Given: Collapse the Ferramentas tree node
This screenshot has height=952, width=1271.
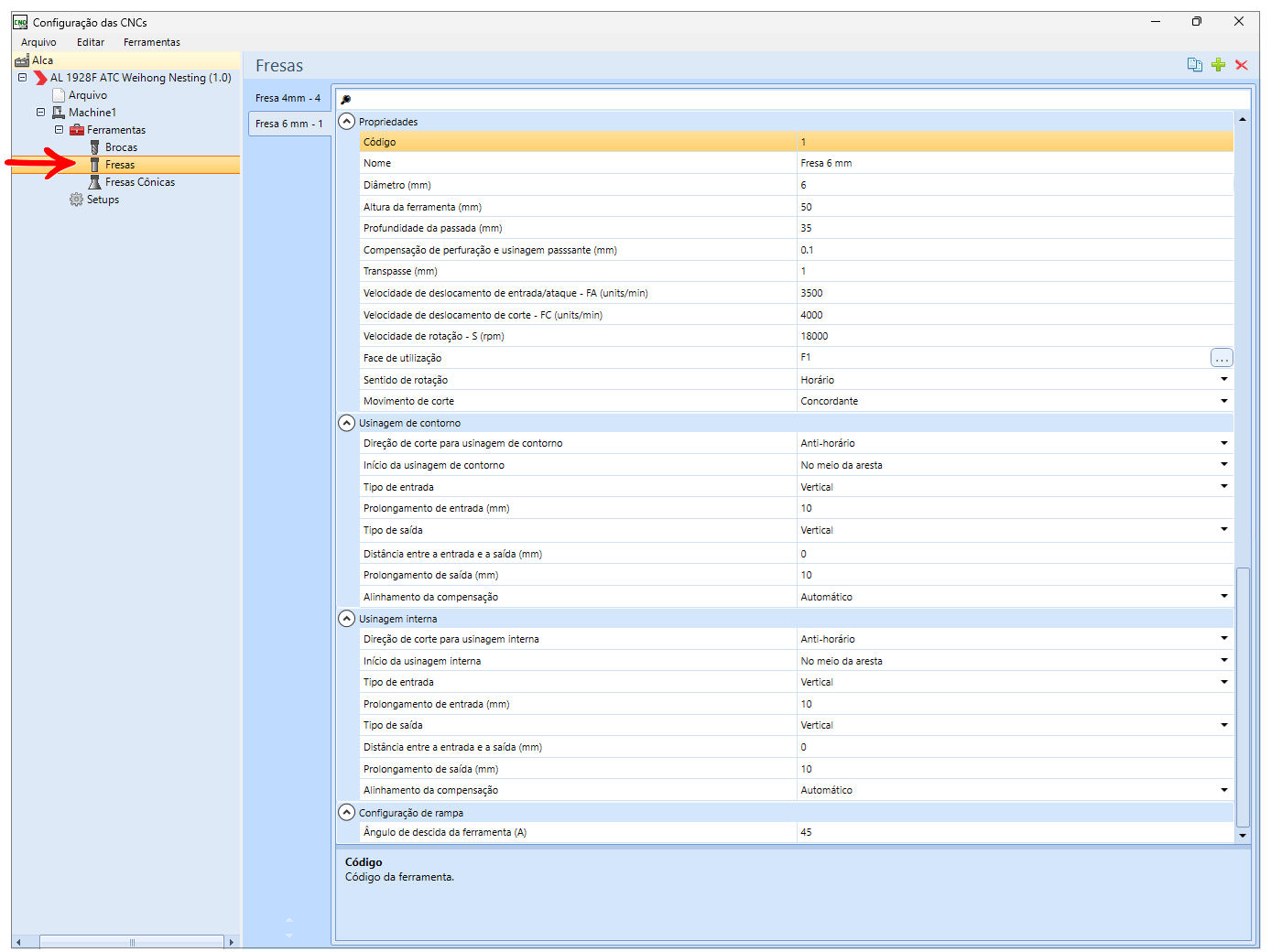Looking at the screenshot, I should pyautogui.click(x=59, y=130).
